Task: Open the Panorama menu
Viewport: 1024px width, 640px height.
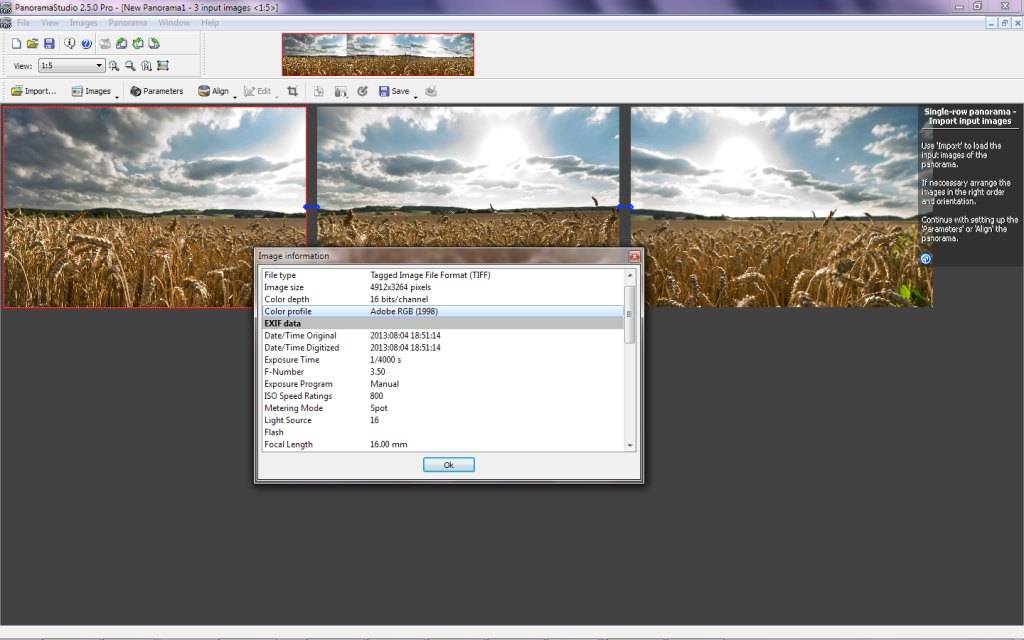Action: coord(127,22)
